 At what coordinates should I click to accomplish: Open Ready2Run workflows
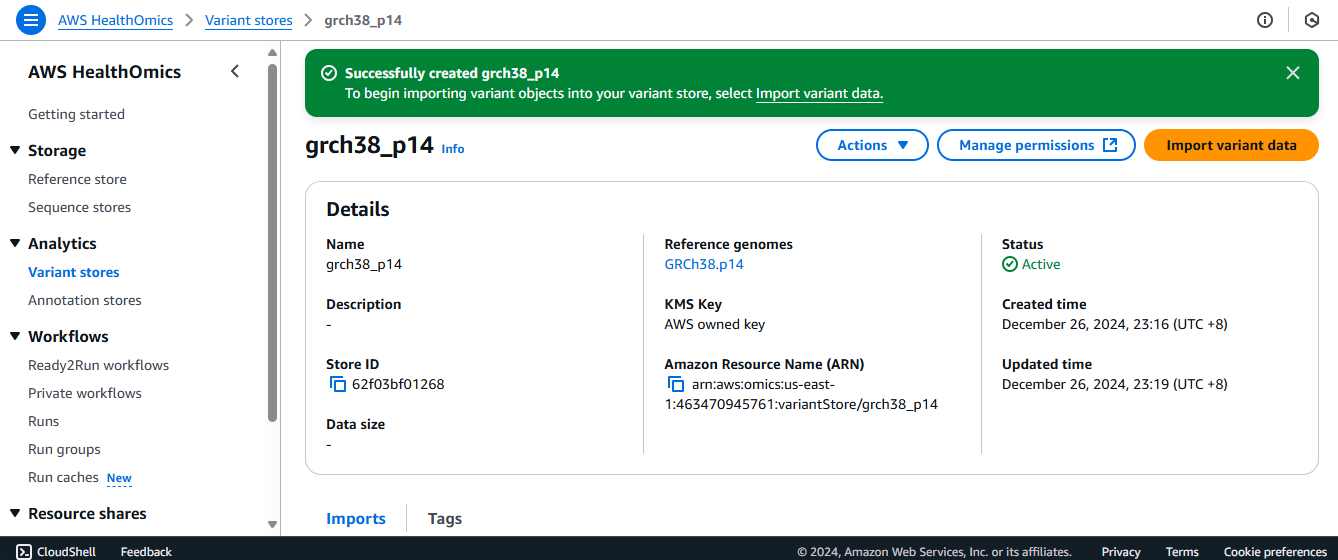click(98, 365)
